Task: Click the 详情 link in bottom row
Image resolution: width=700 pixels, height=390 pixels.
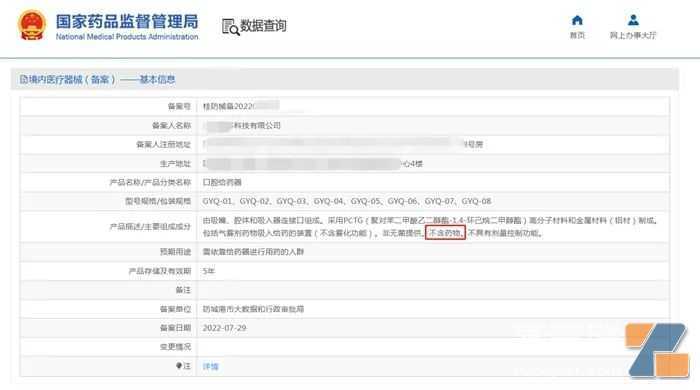Action: point(211,366)
